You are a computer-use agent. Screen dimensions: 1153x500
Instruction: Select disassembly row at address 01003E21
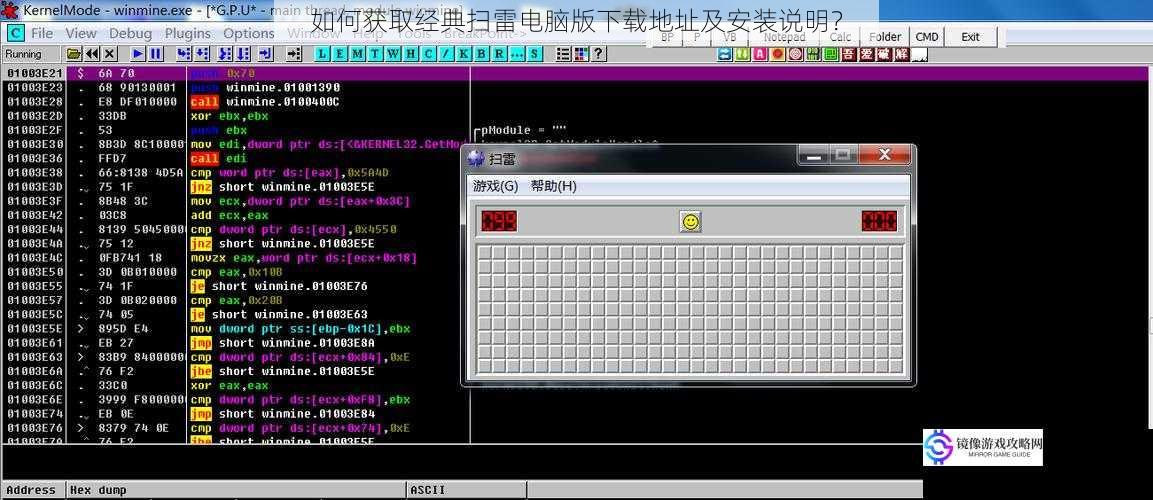(577, 73)
